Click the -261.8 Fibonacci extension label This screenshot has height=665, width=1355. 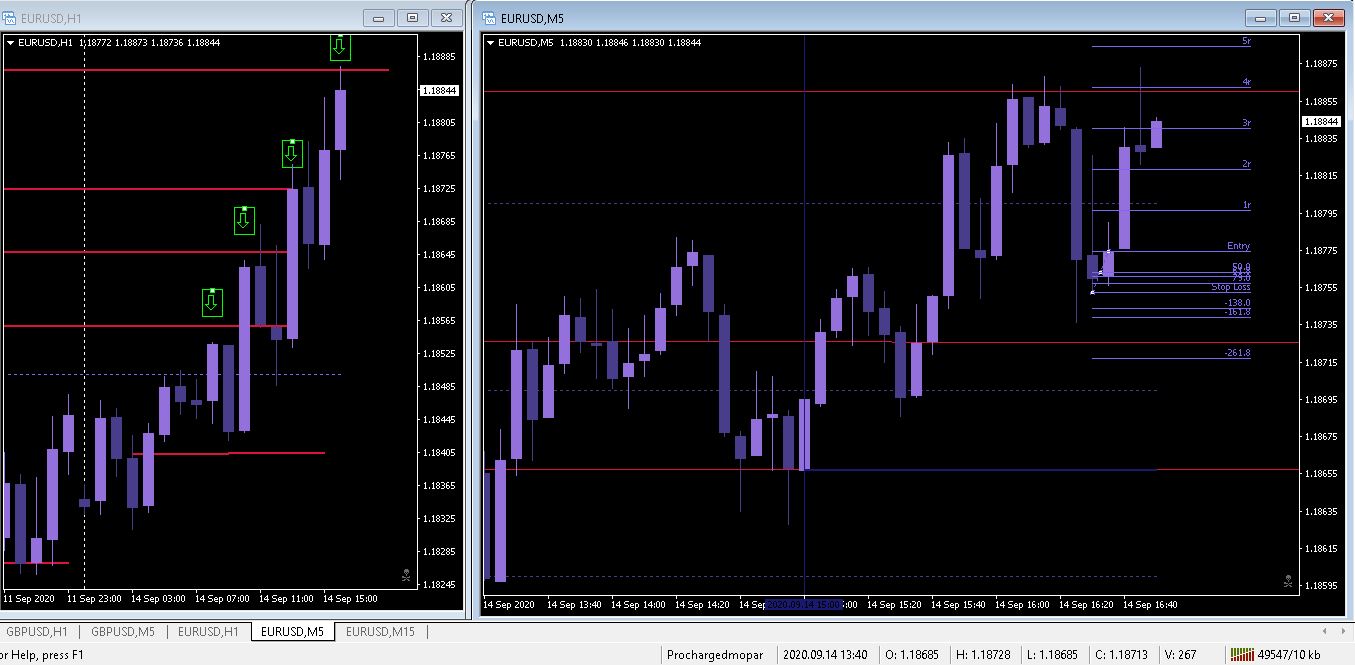1237,353
